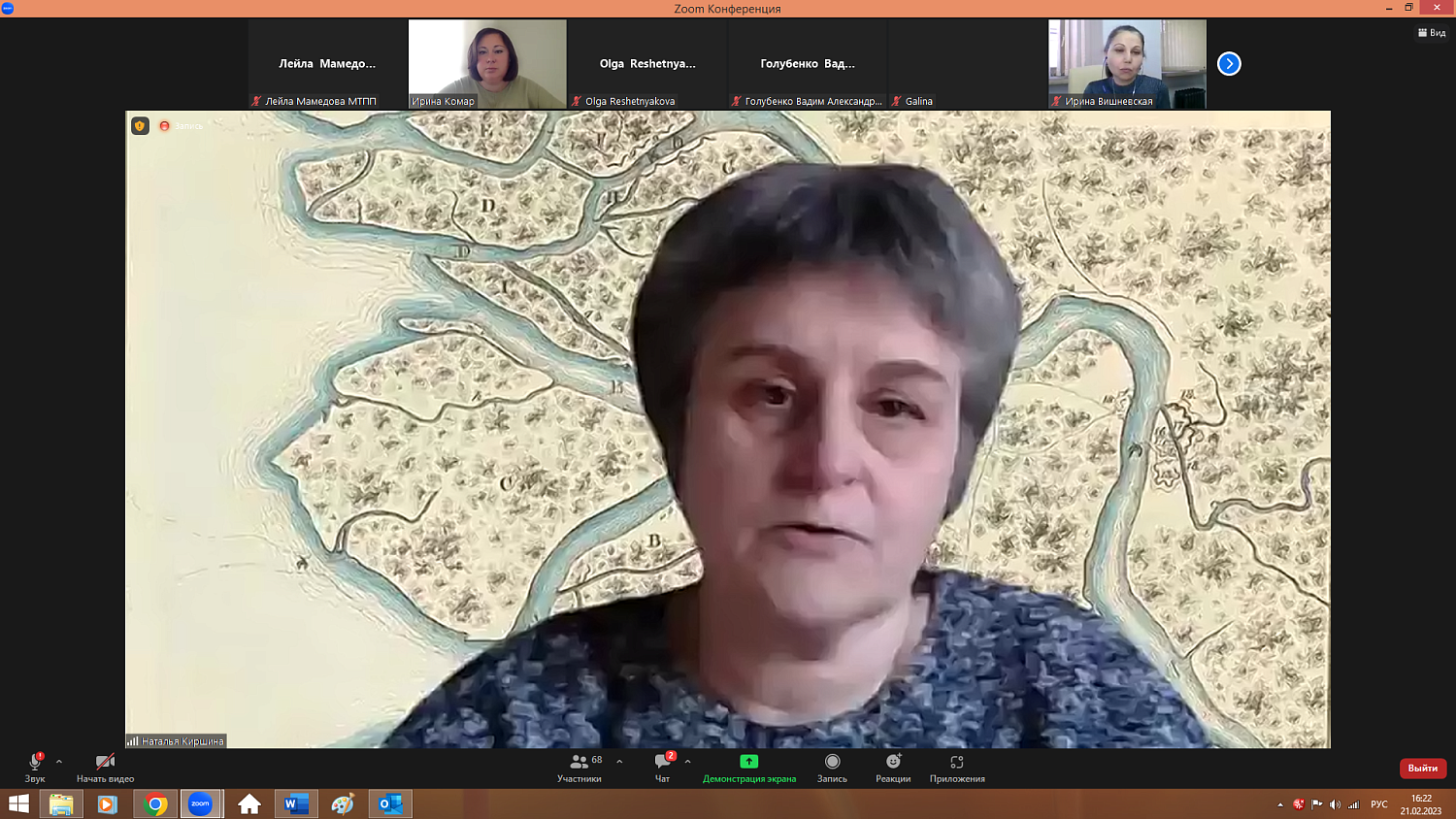Viewport: 1456px width, 819px height.
Task: Switch input language via РУС indicator
Action: (x=1379, y=804)
